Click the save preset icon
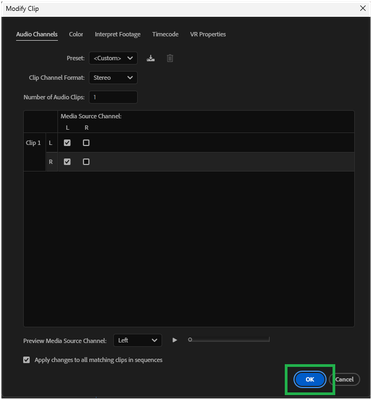 pyautogui.click(x=151, y=58)
